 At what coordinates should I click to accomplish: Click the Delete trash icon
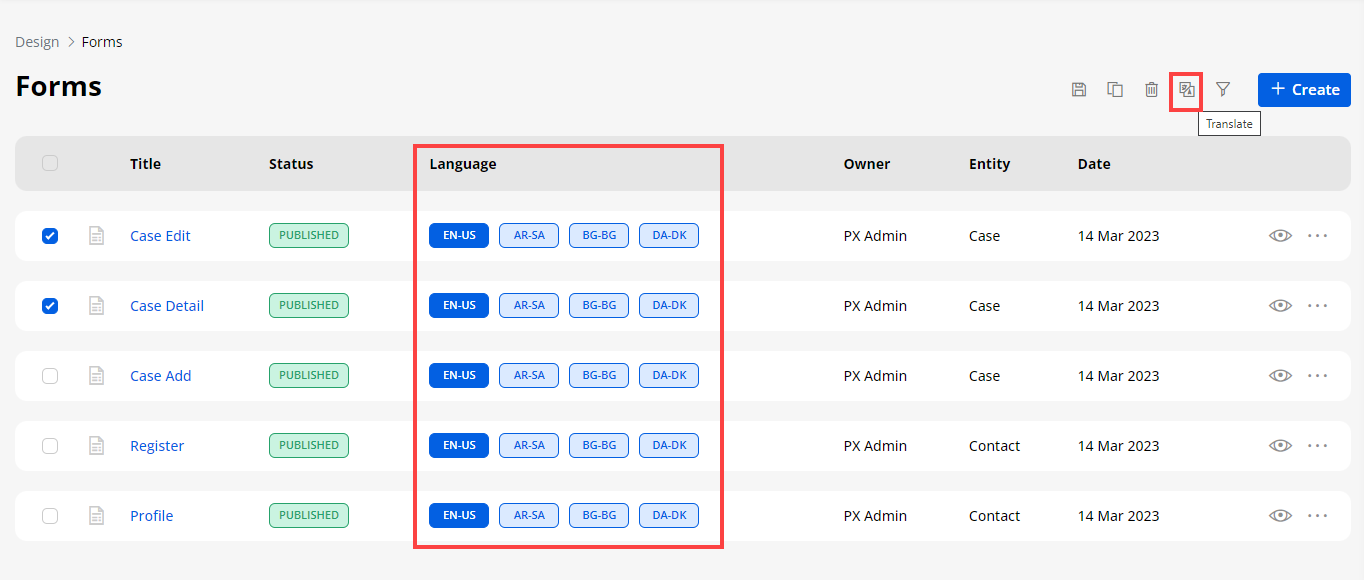click(1151, 90)
